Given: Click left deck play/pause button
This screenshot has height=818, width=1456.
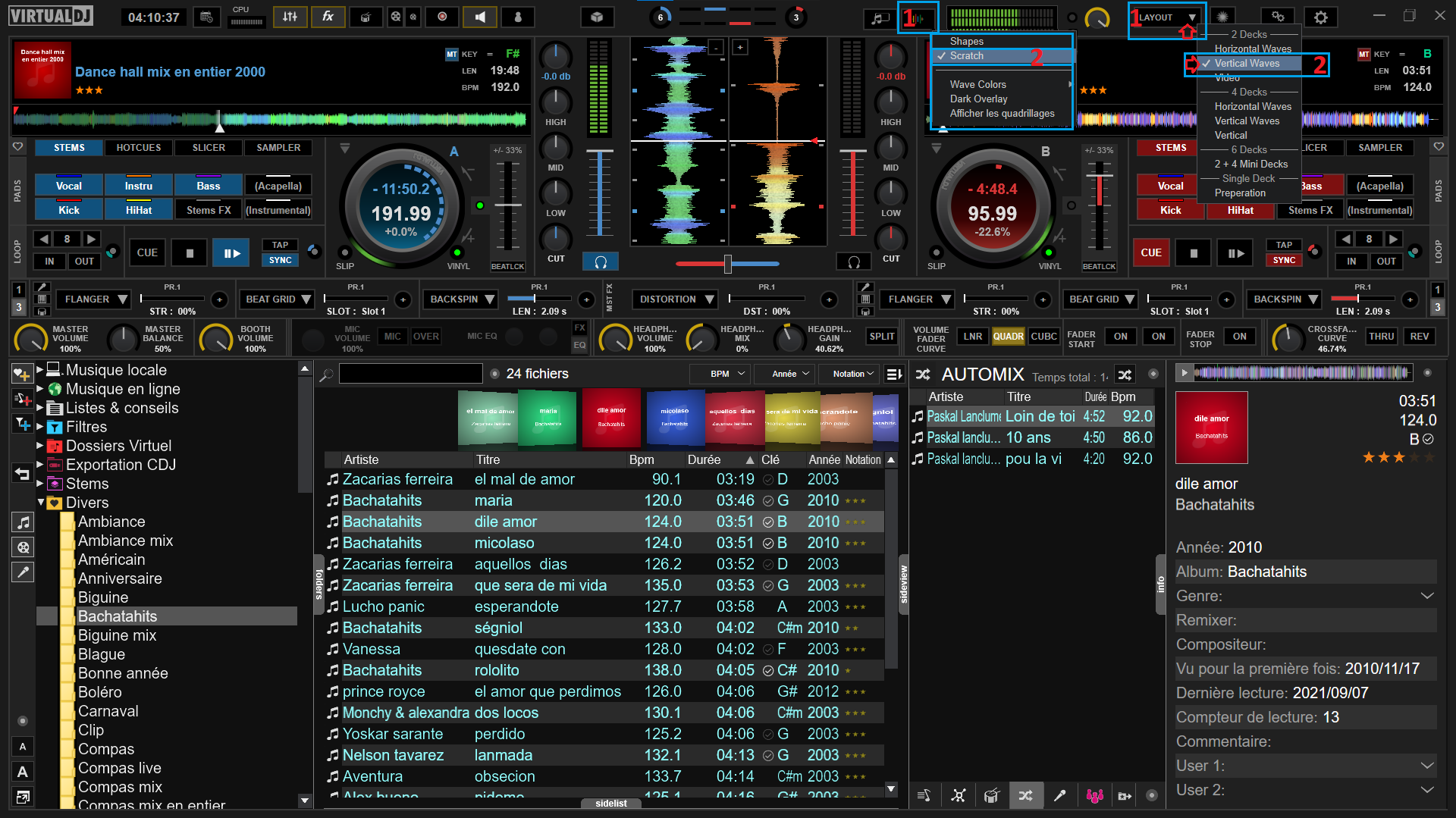Looking at the screenshot, I should 231,253.
